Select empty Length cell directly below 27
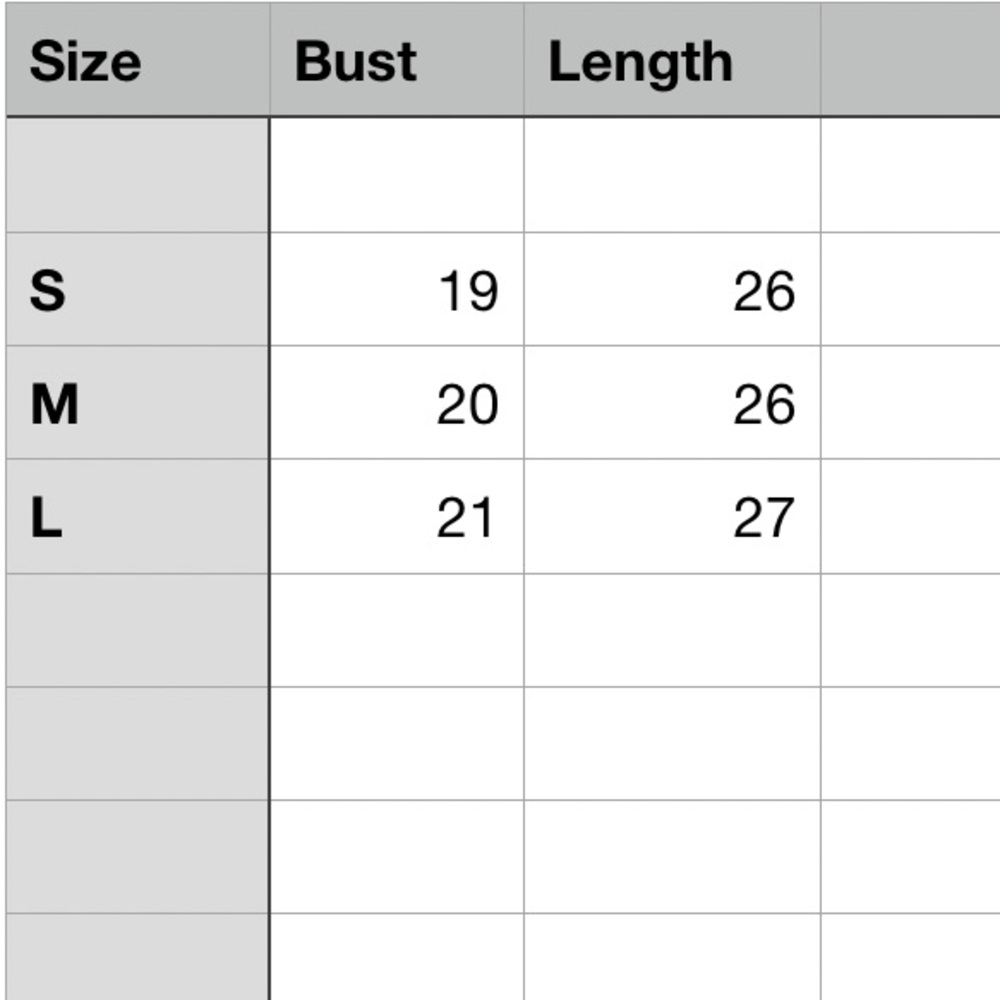The image size is (1000, 1000). (672, 631)
